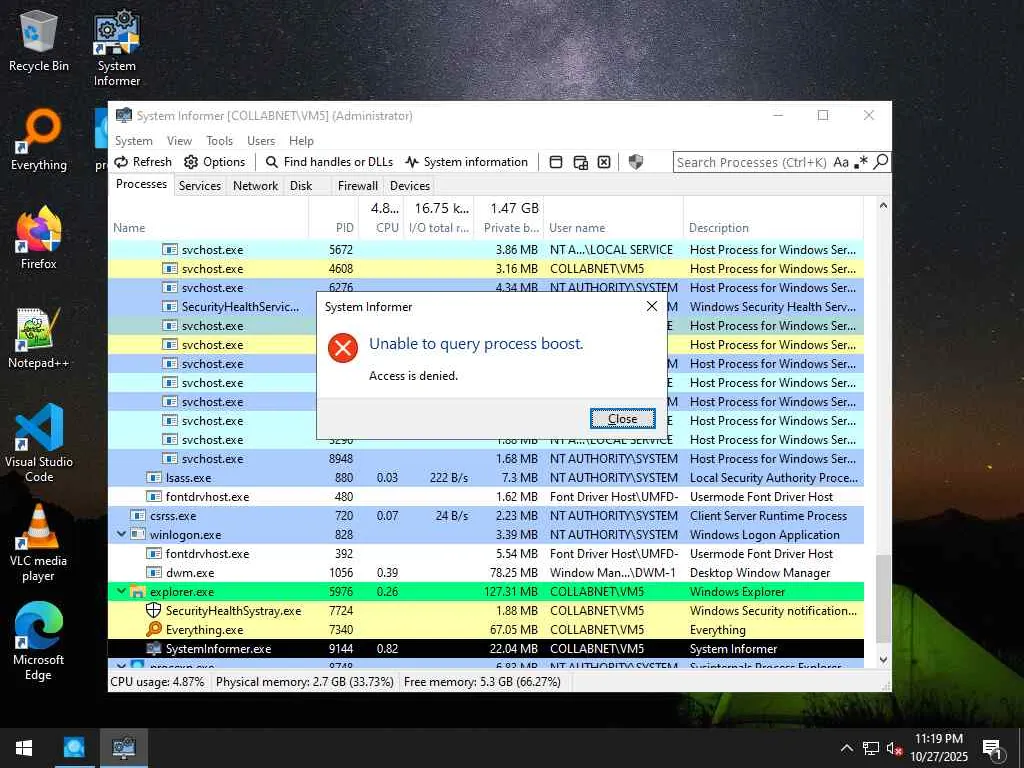
Task: Open the Options gear button
Action: 215,162
